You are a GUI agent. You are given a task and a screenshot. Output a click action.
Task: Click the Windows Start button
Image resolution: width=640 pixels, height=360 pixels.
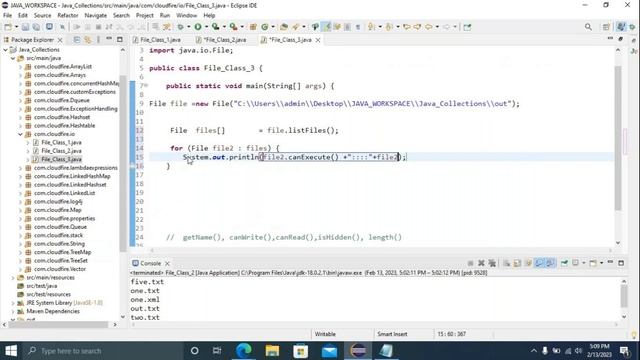(x=11, y=351)
